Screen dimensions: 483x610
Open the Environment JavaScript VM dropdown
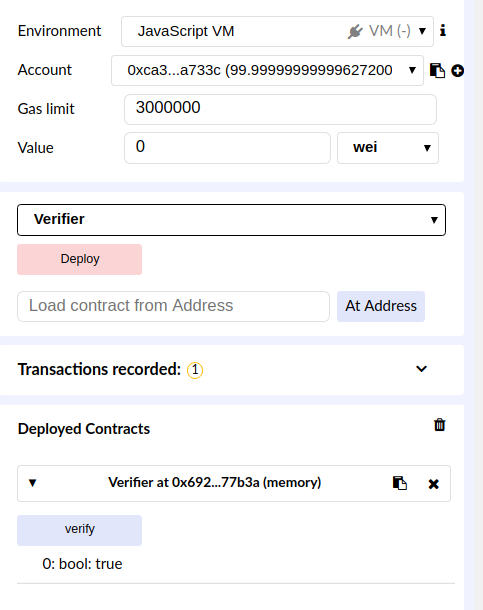click(277, 32)
